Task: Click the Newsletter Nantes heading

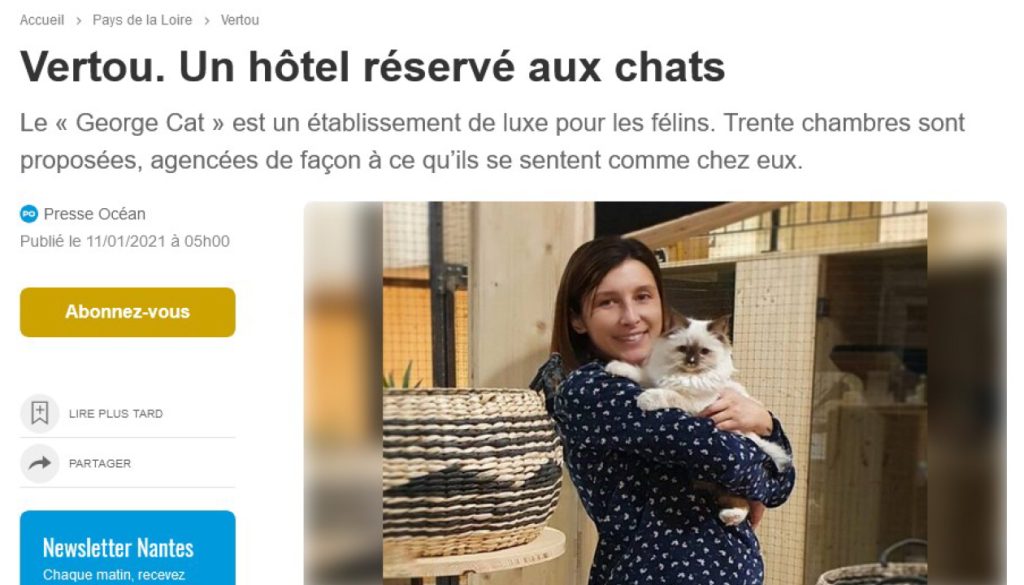Action: click(x=118, y=548)
